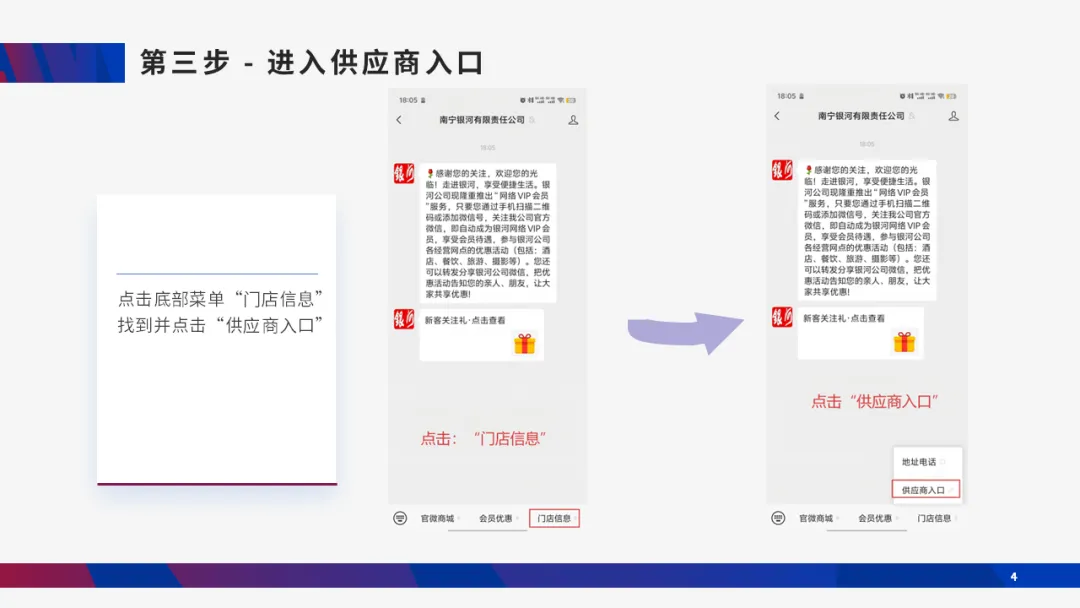Choose 供应商入口 from popup menu
1080x608 pixels.
tap(926, 490)
